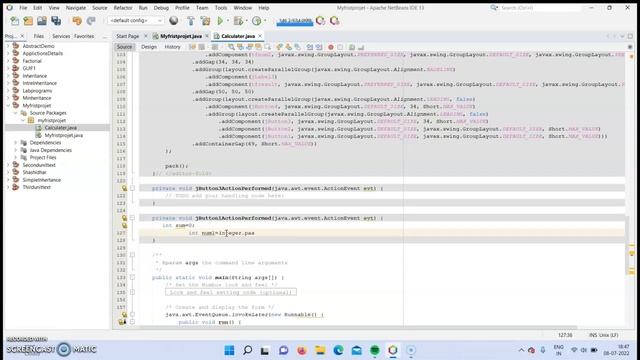Click the Source view button
The width and height of the screenshot is (640, 360).
pos(124,47)
